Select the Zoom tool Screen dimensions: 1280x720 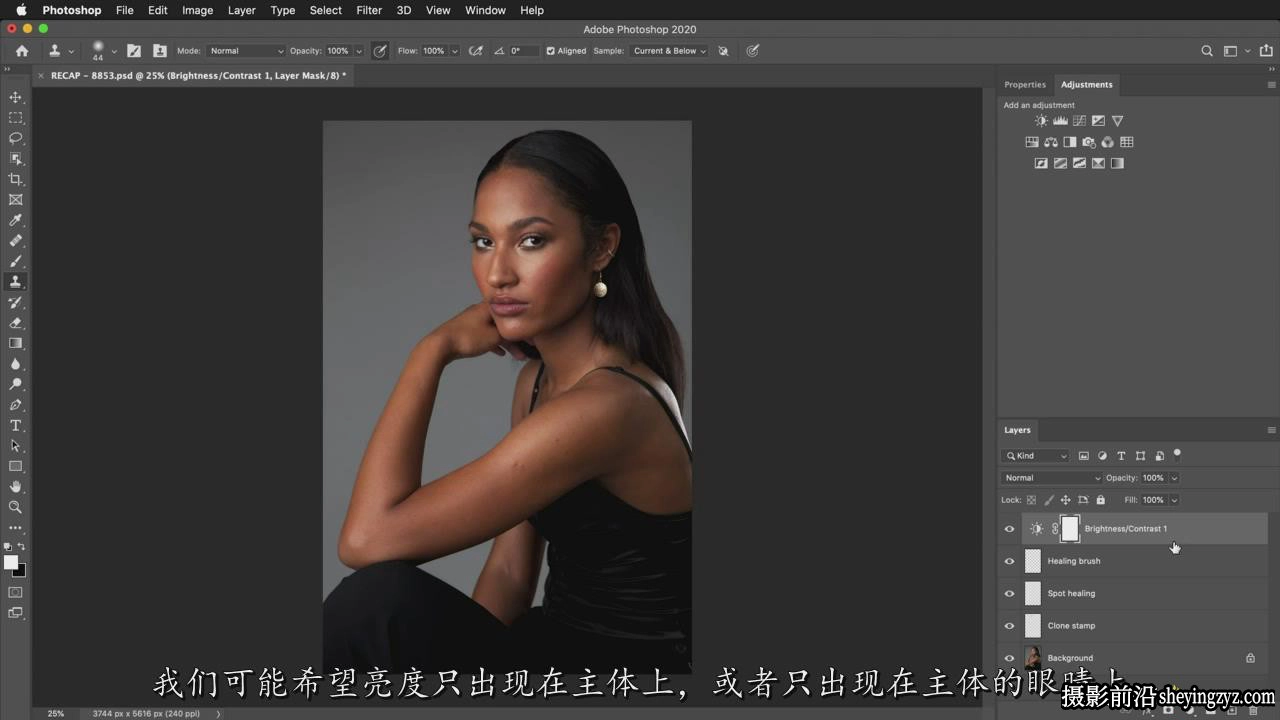click(15, 507)
